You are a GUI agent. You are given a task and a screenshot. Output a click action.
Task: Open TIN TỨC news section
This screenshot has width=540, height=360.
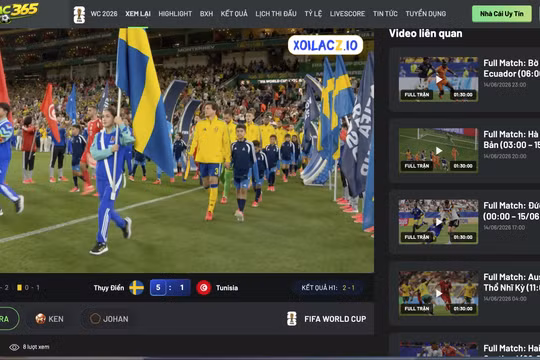pos(385,14)
